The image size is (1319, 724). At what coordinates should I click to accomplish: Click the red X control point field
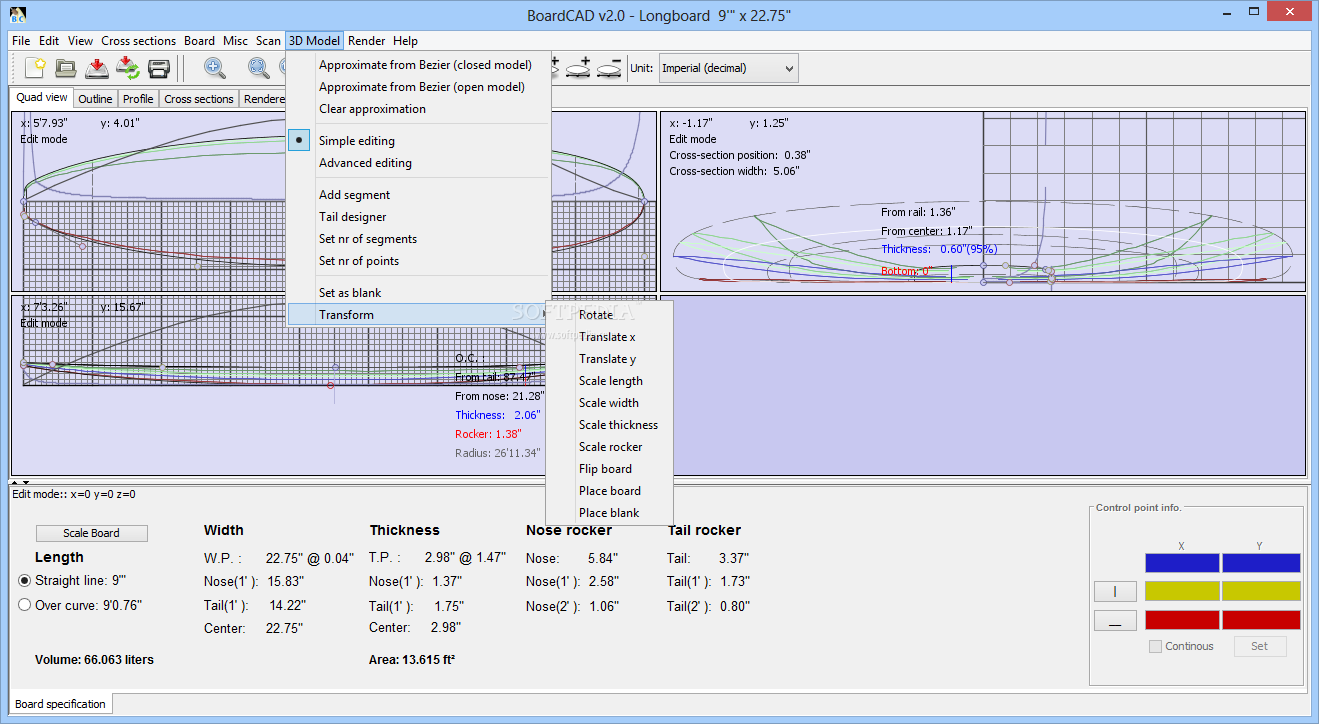click(1182, 620)
